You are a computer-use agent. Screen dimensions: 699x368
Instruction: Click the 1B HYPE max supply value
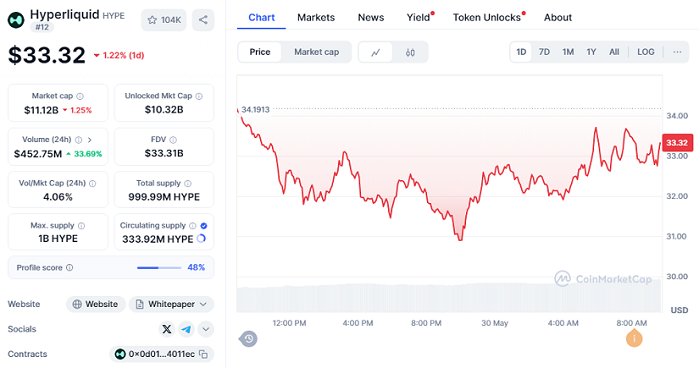pos(58,239)
